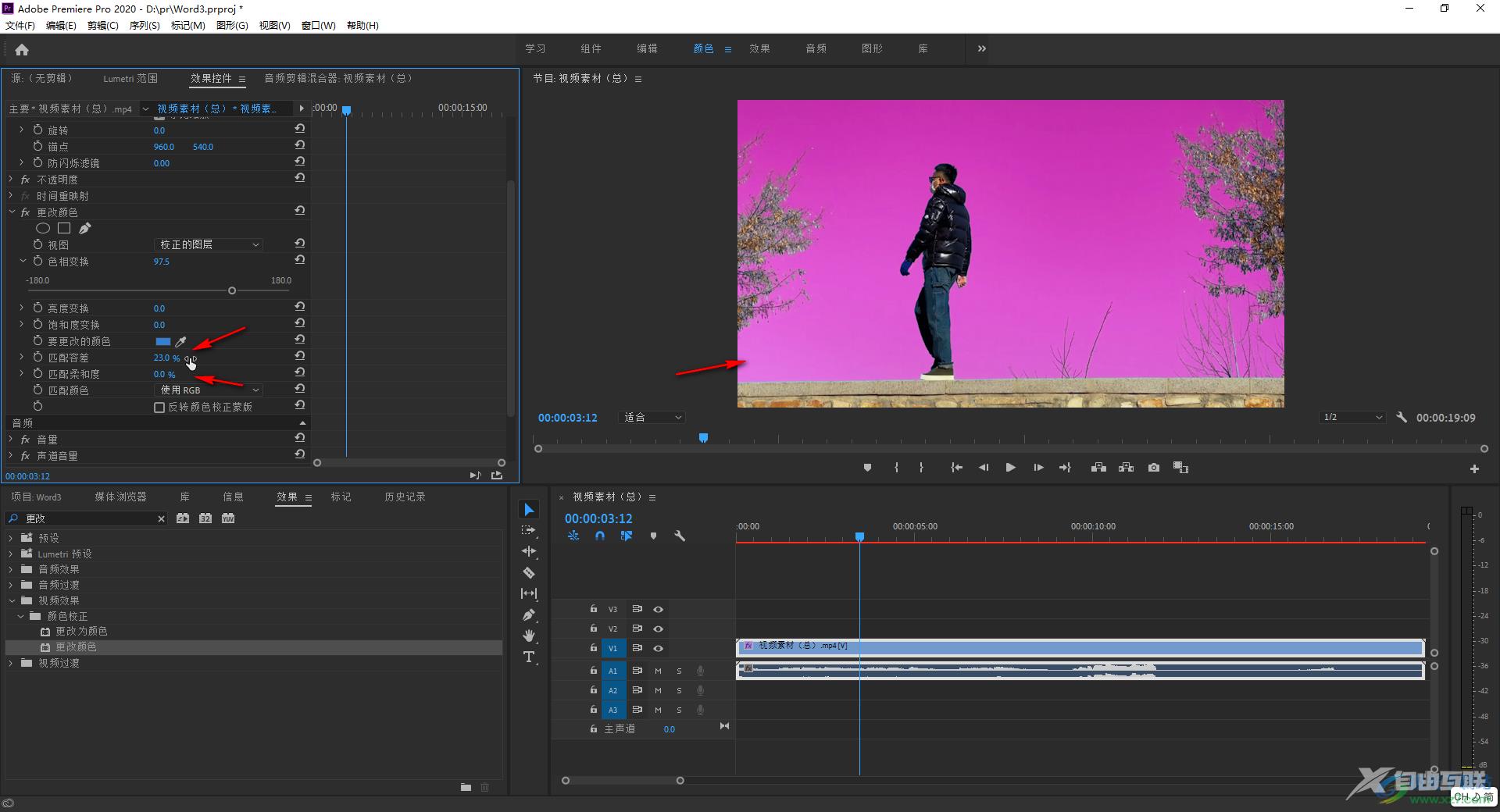Expand the 匹配容差 parameter
1500x812 pixels.
(x=21, y=357)
